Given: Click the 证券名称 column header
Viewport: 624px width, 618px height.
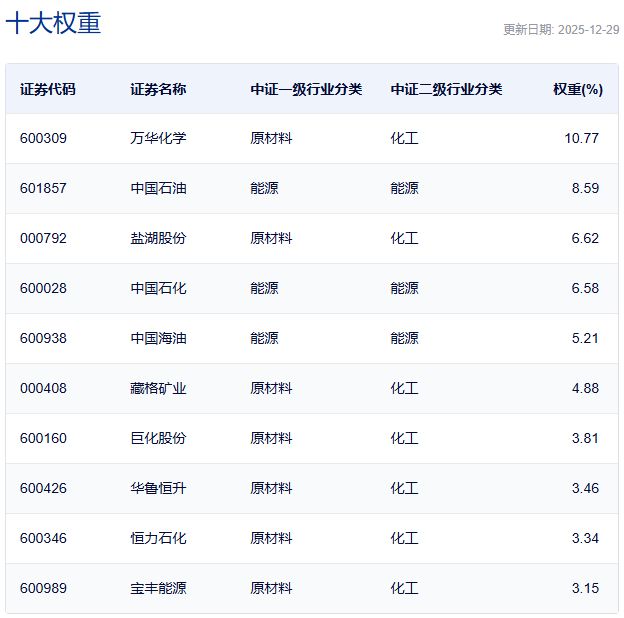Looking at the screenshot, I should point(158,89).
